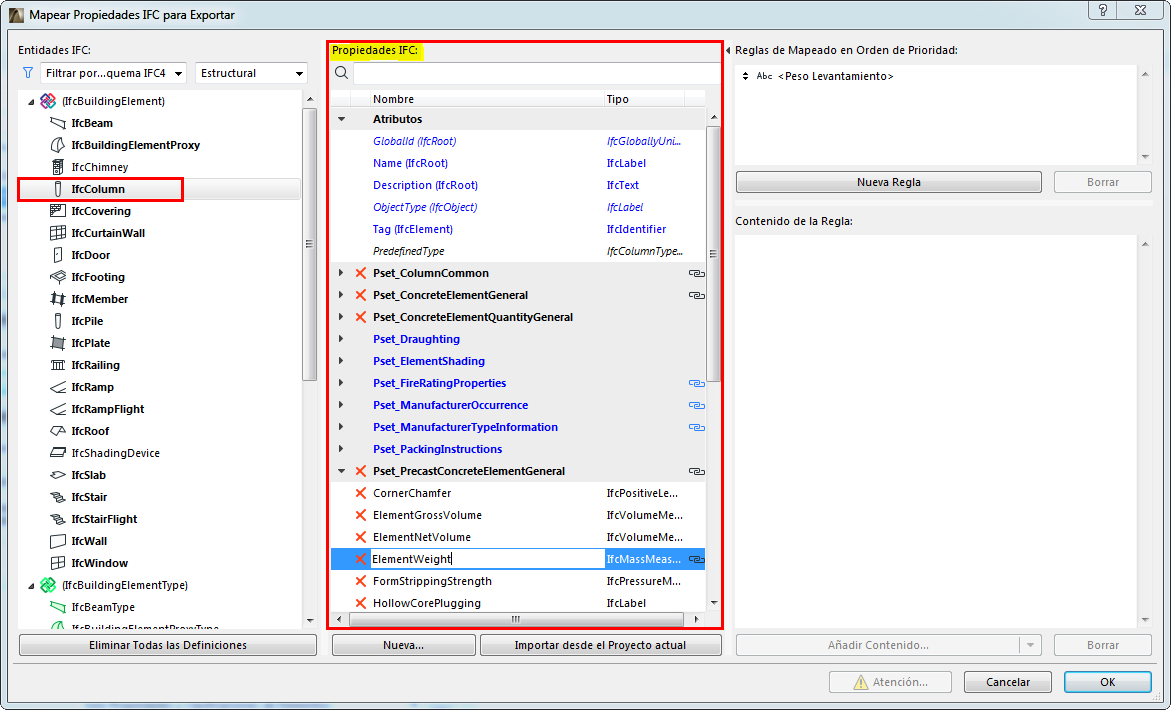Viewport: 1171px width, 710px height.
Task: Click Importar desde el Proyecto actual
Action: tap(600, 645)
